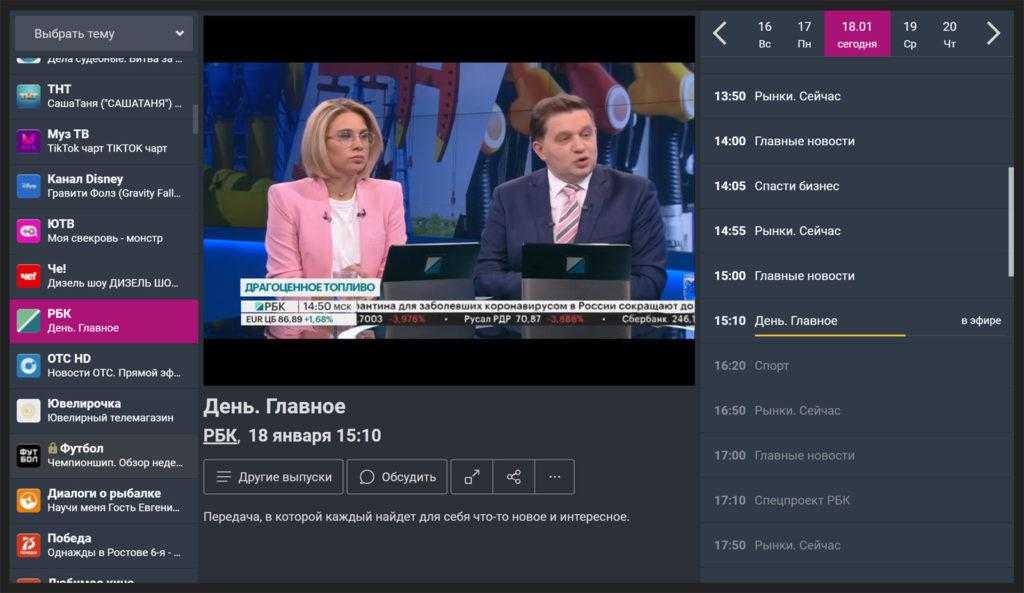1024x593 pixels.
Task: Open the Диалоги о рыбалке channel icon
Action: [28, 500]
